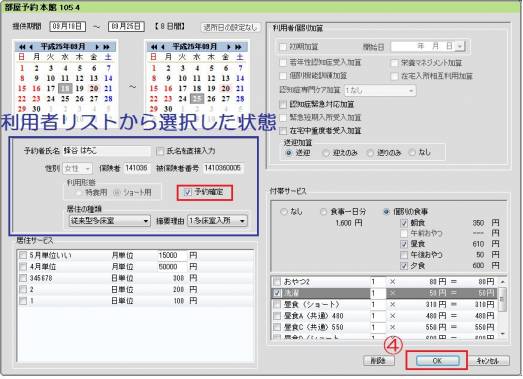Check 在宅入所相互利用加算 checkbox
Screen dimensions: 523x379
click(395, 76)
